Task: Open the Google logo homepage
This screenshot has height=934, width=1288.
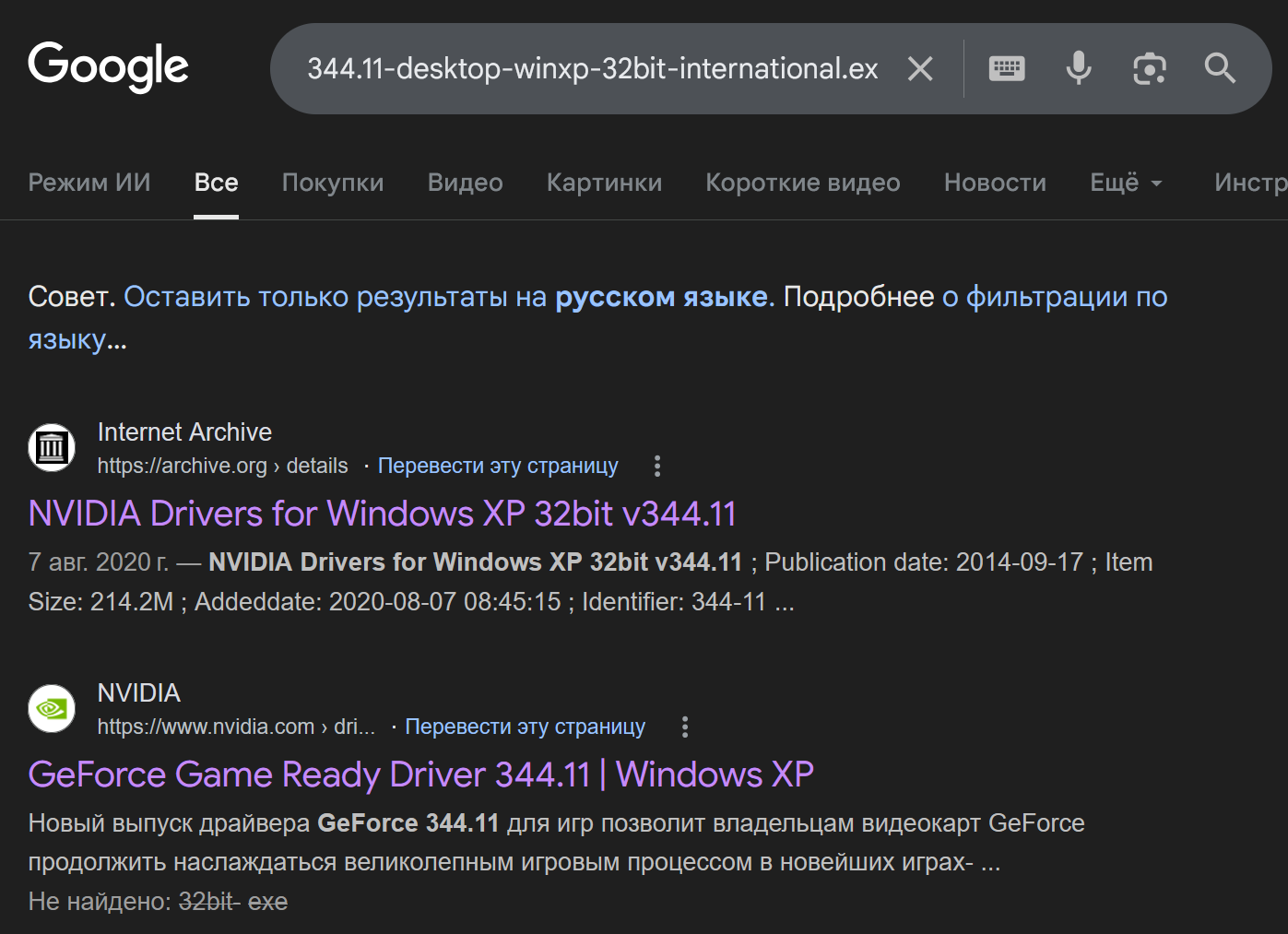Action: coord(108,66)
